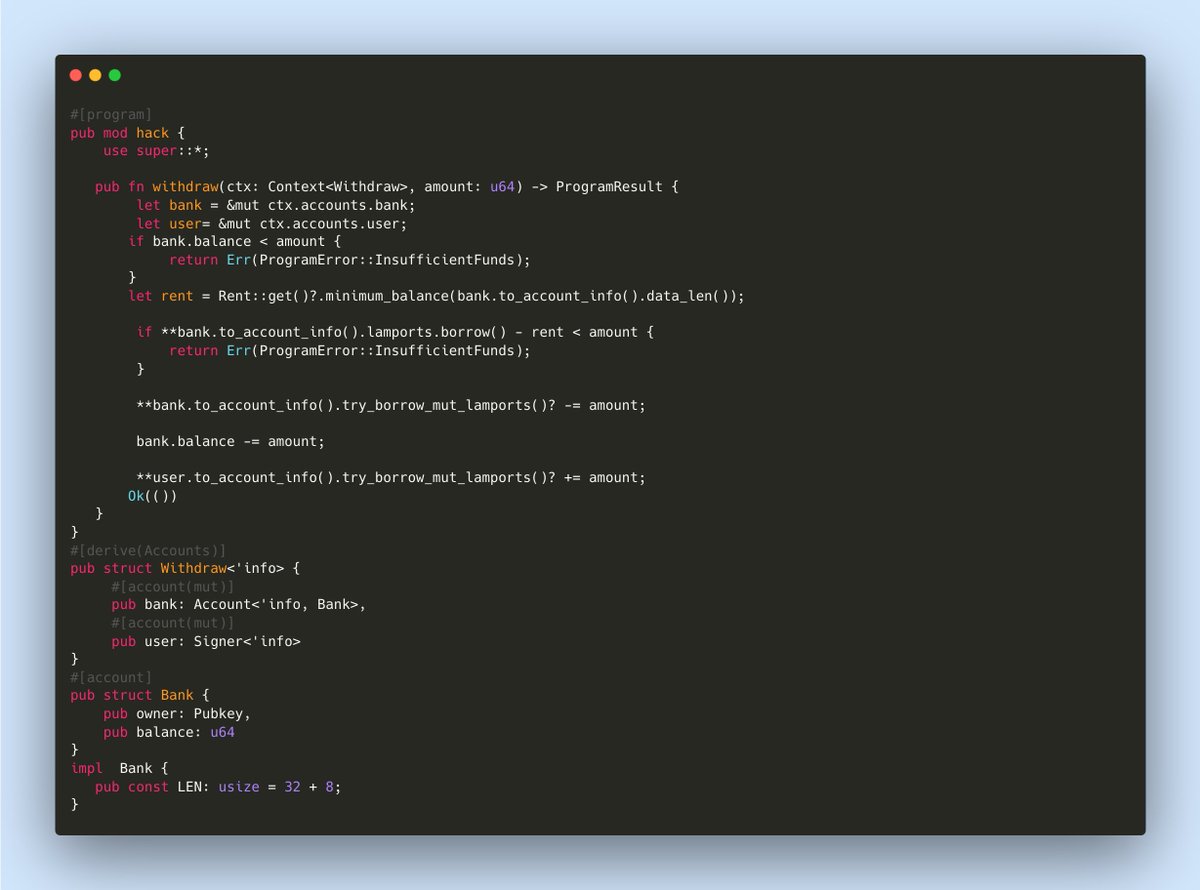Click the green zoom window button
The width and height of the screenshot is (1200, 890).
point(115,74)
